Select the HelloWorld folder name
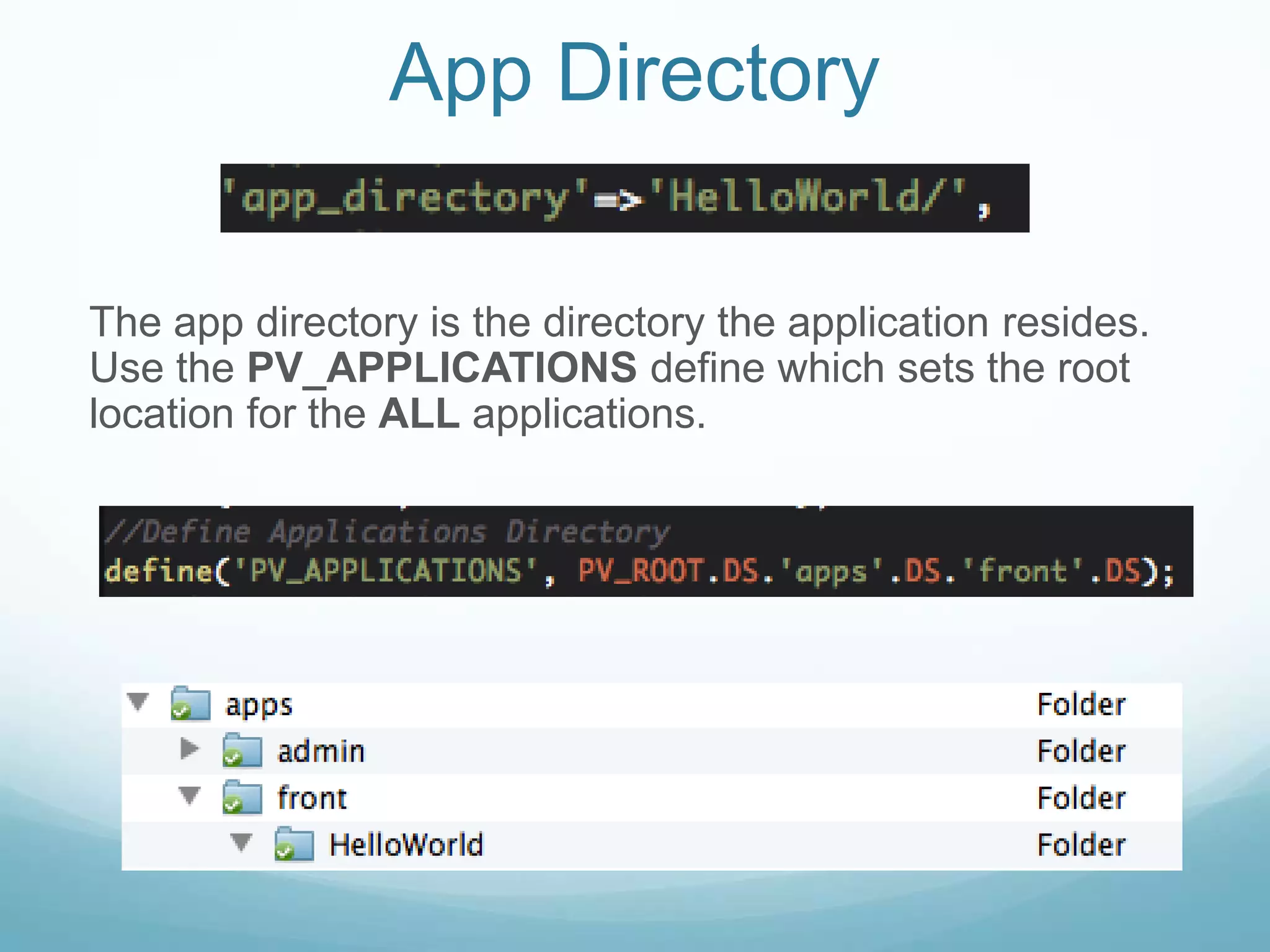 (x=406, y=845)
